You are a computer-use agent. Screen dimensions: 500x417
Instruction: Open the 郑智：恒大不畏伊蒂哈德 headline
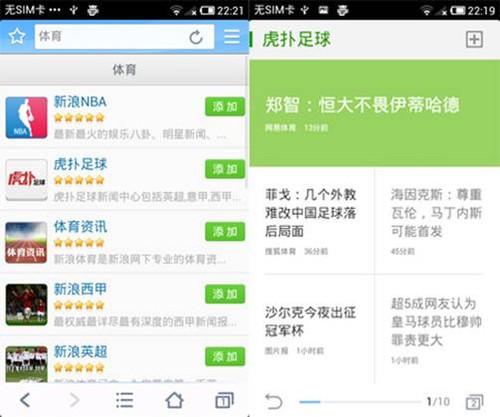[362, 105]
